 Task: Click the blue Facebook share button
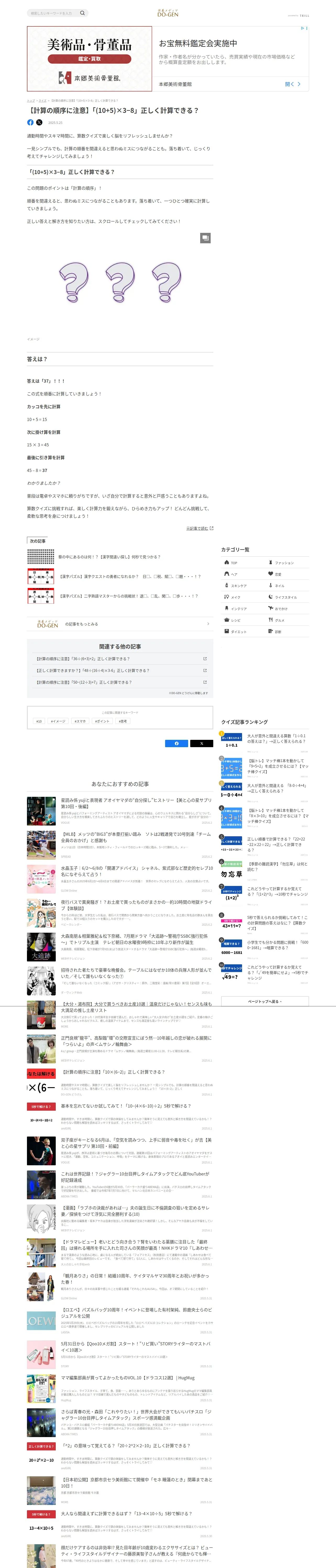point(177,743)
